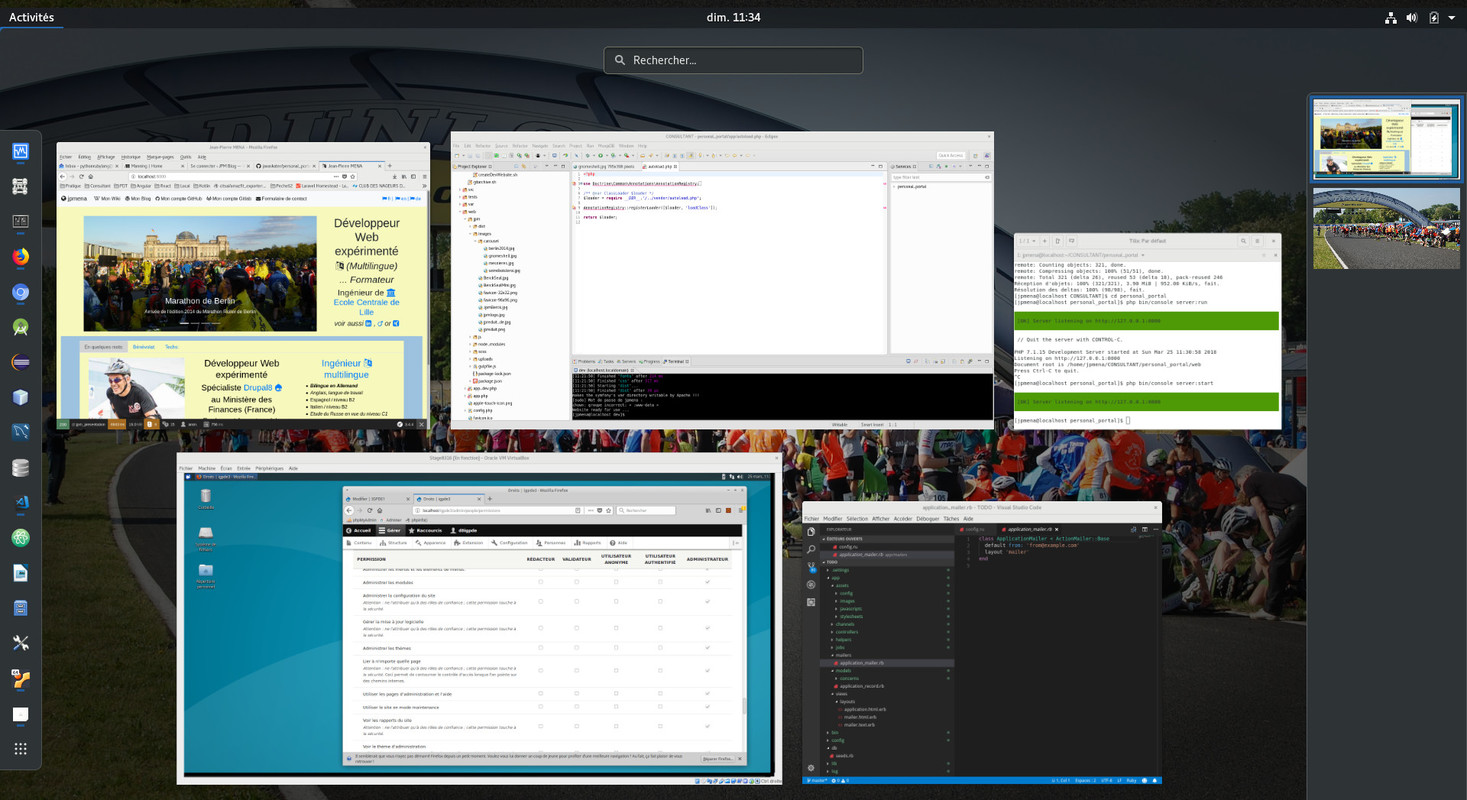The height and width of the screenshot is (800, 1467).
Task: Check Rédacteur for Administrer la configuration du site
Action: click(540, 601)
